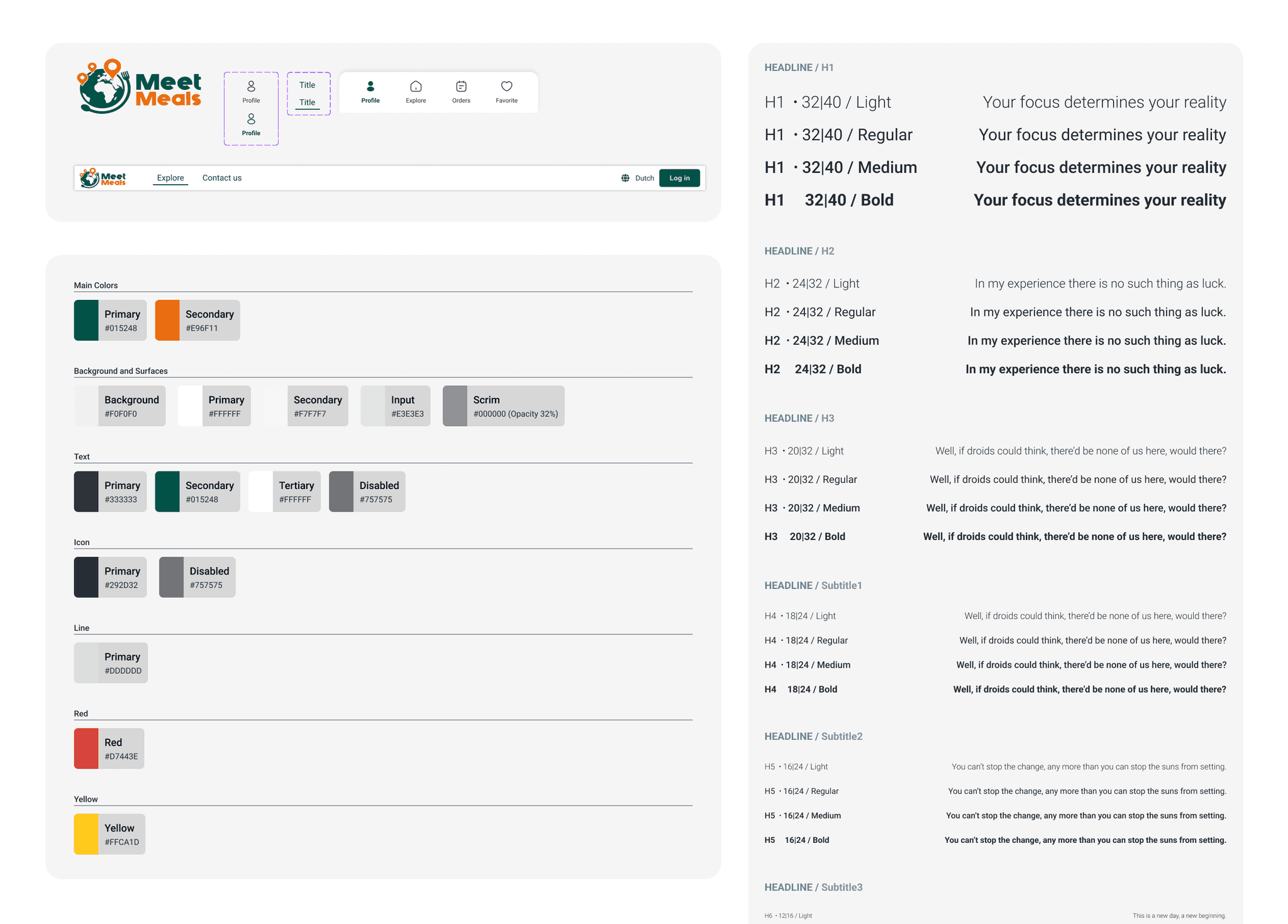Open Contact us in the navbar

click(221, 178)
